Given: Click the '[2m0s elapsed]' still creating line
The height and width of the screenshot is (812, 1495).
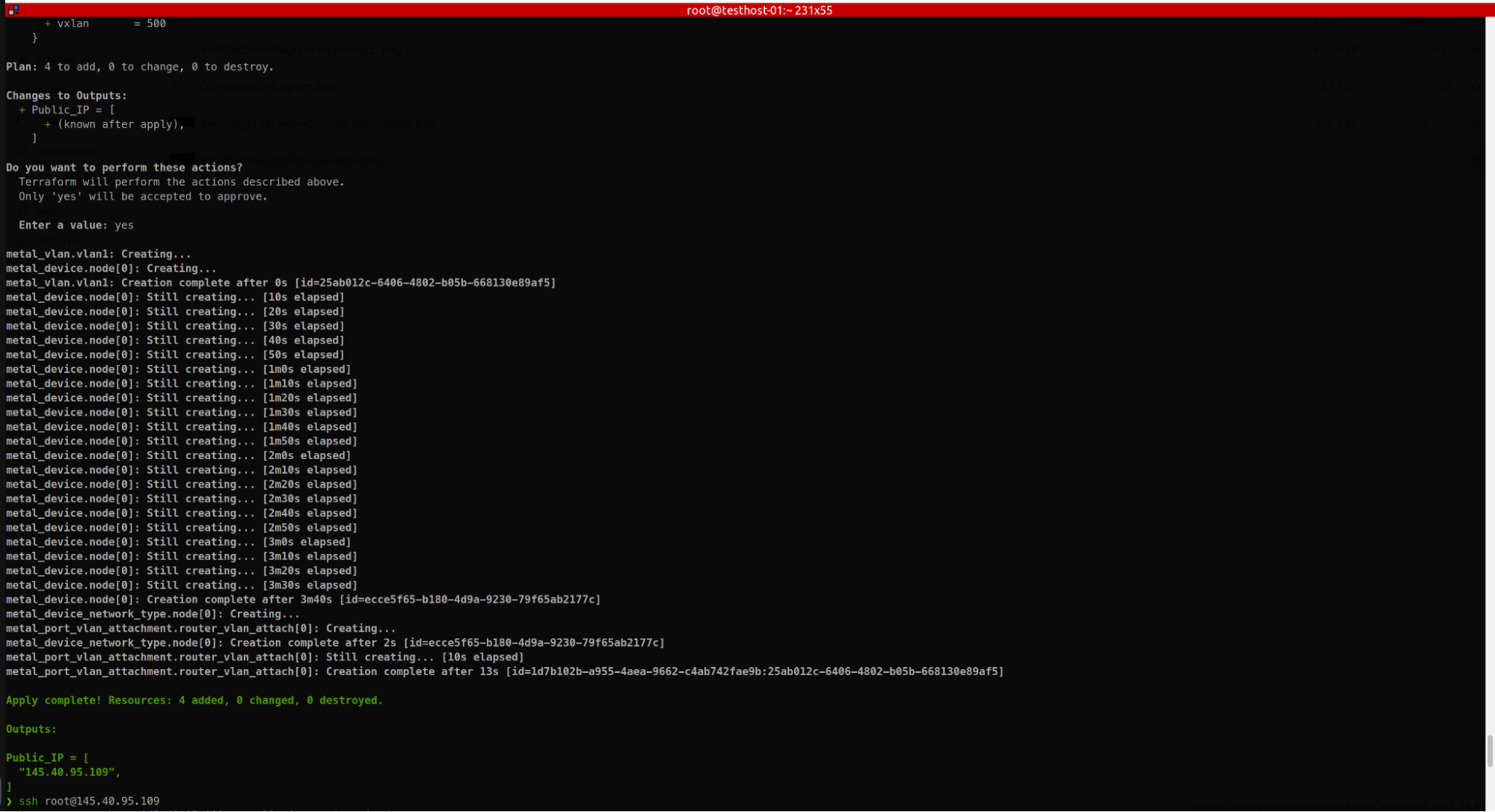Looking at the screenshot, I should pyautogui.click(x=178, y=455).
